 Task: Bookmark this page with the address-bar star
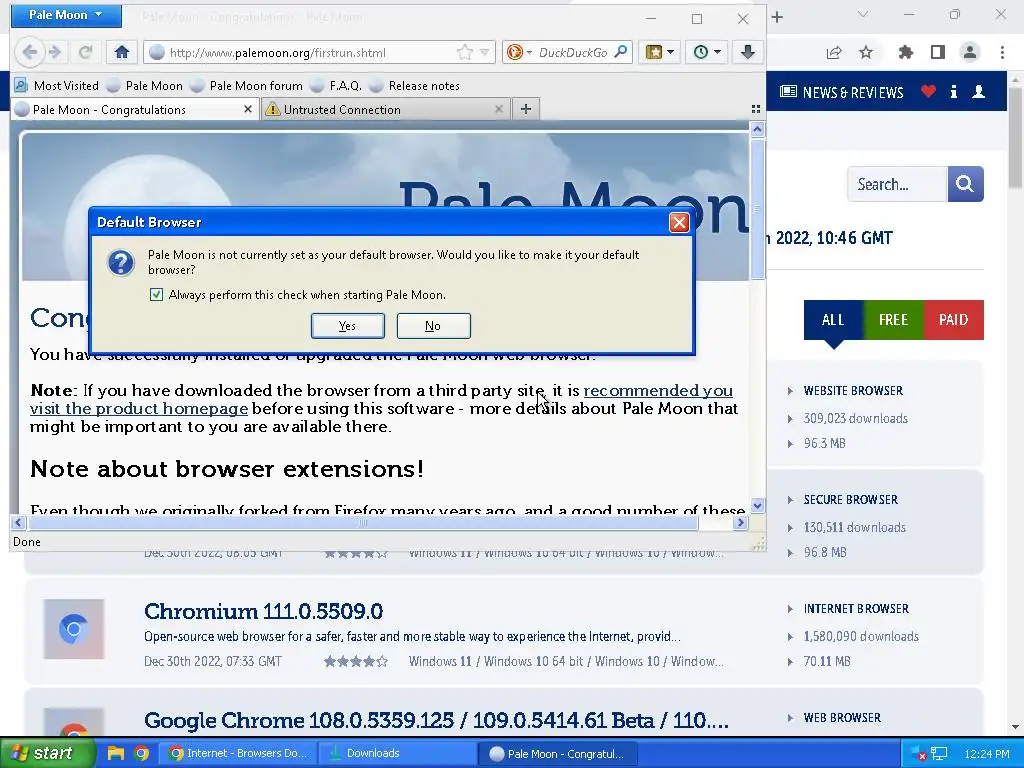tap(464, 52)
